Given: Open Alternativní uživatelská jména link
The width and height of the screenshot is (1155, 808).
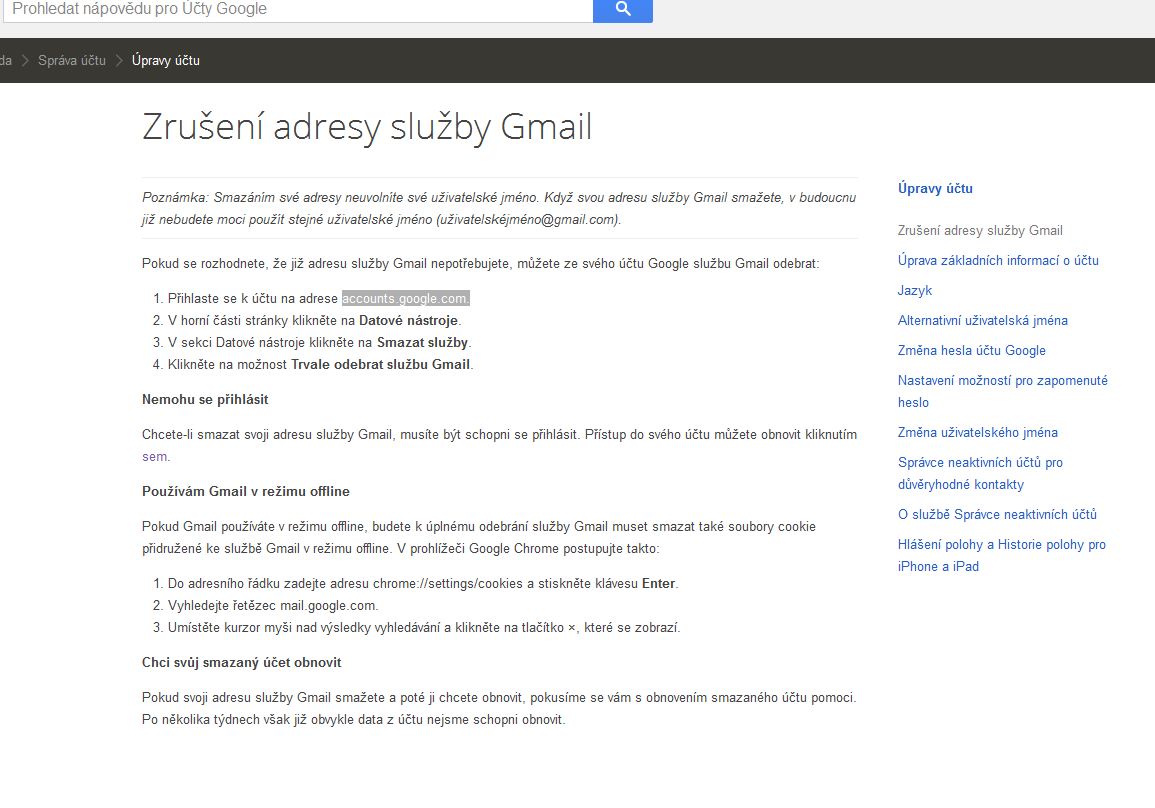Looking at the screenshot, I should click(x=983, y=320).
